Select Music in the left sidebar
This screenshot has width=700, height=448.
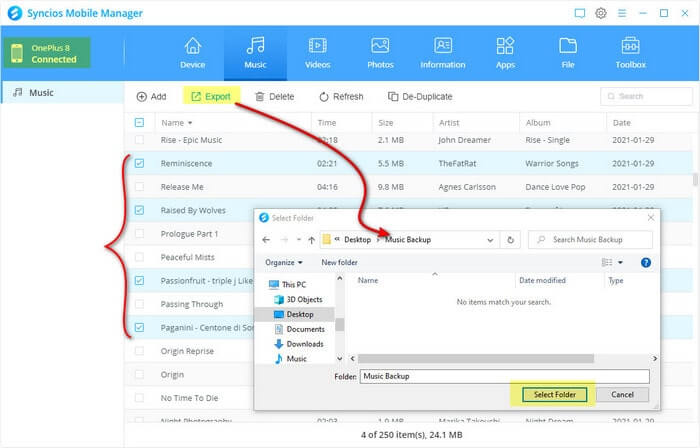click(x=62, y=92)
